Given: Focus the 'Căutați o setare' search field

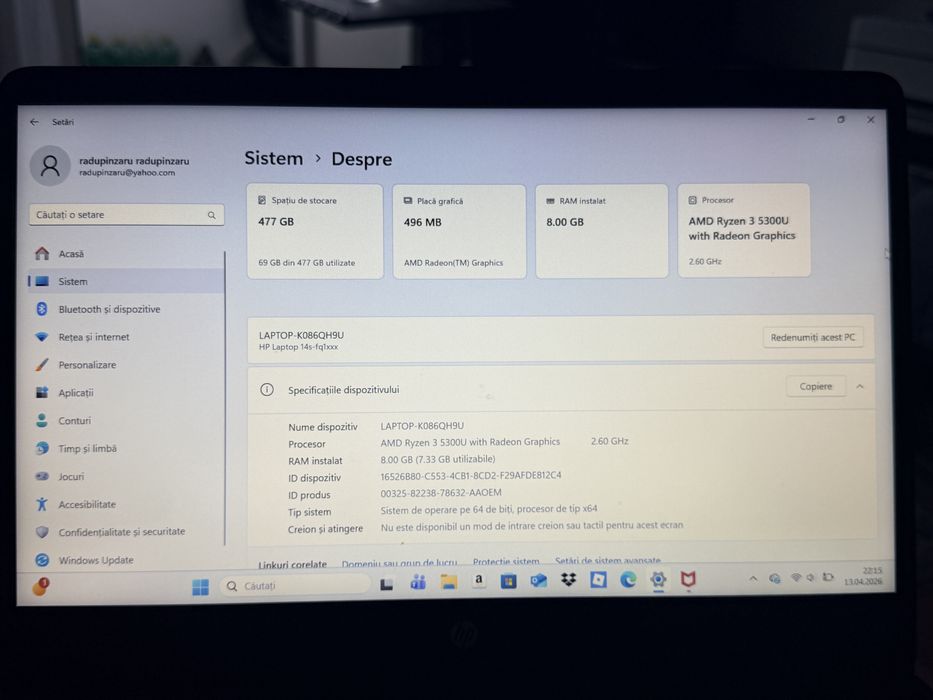Looking at the screenshot, I should (126, 215).
